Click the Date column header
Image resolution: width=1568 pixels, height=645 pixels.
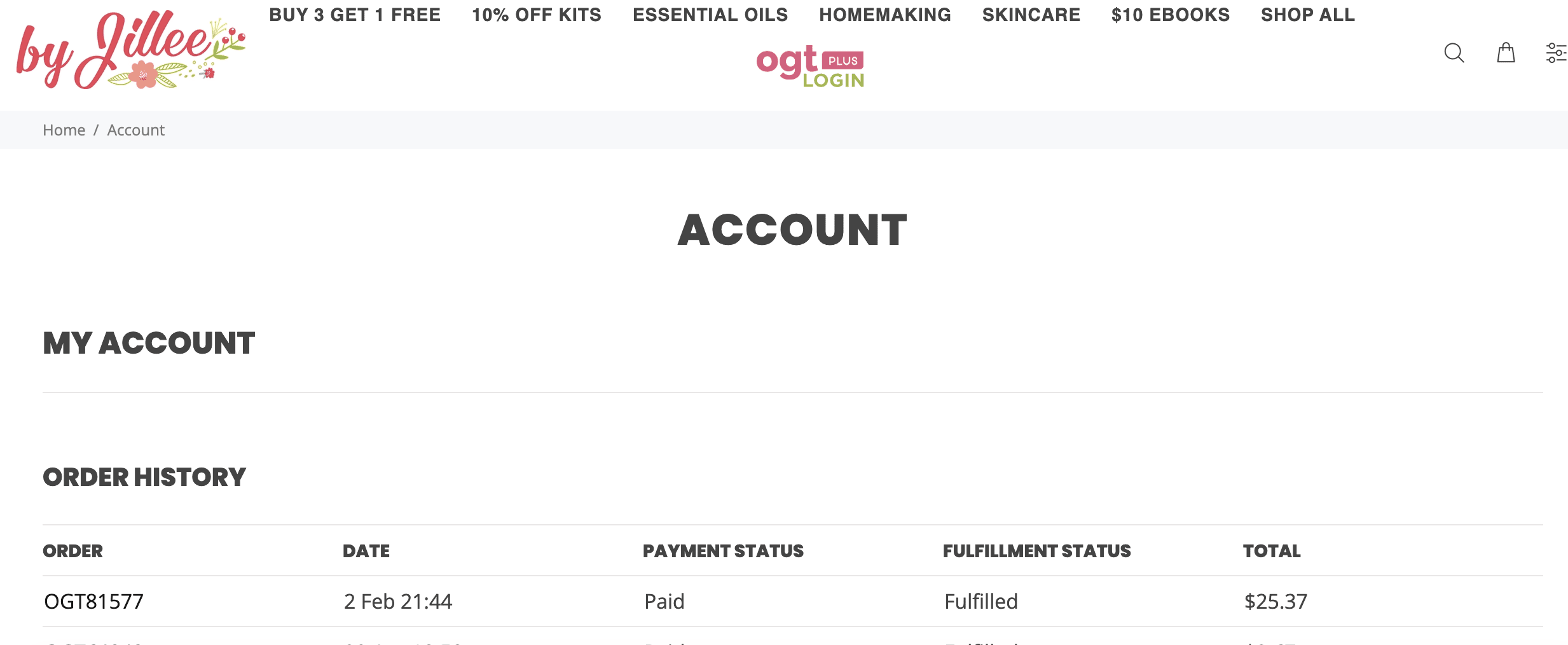tap(366, 551)
